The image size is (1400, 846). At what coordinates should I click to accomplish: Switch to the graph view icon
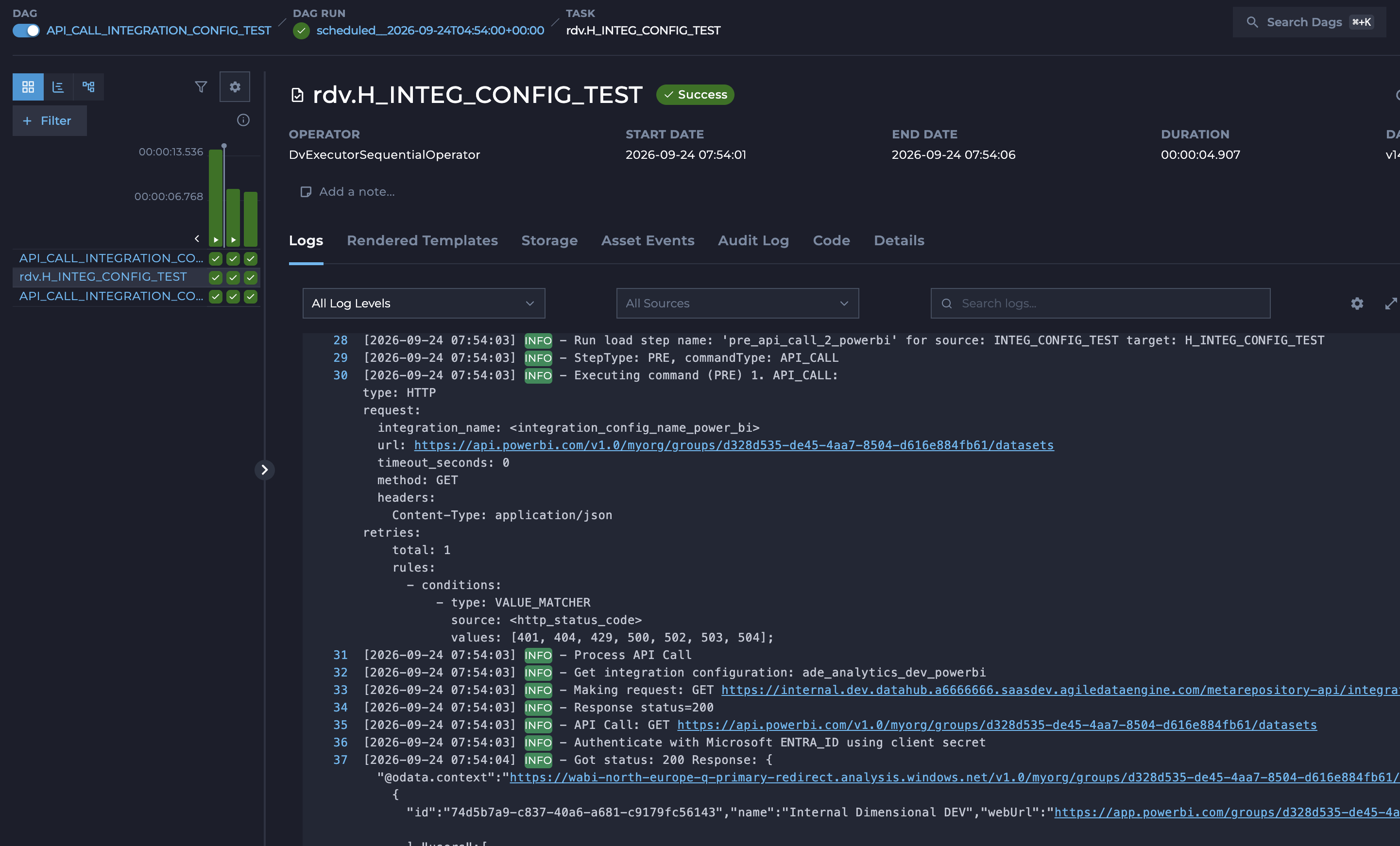[x=88, y=87]
